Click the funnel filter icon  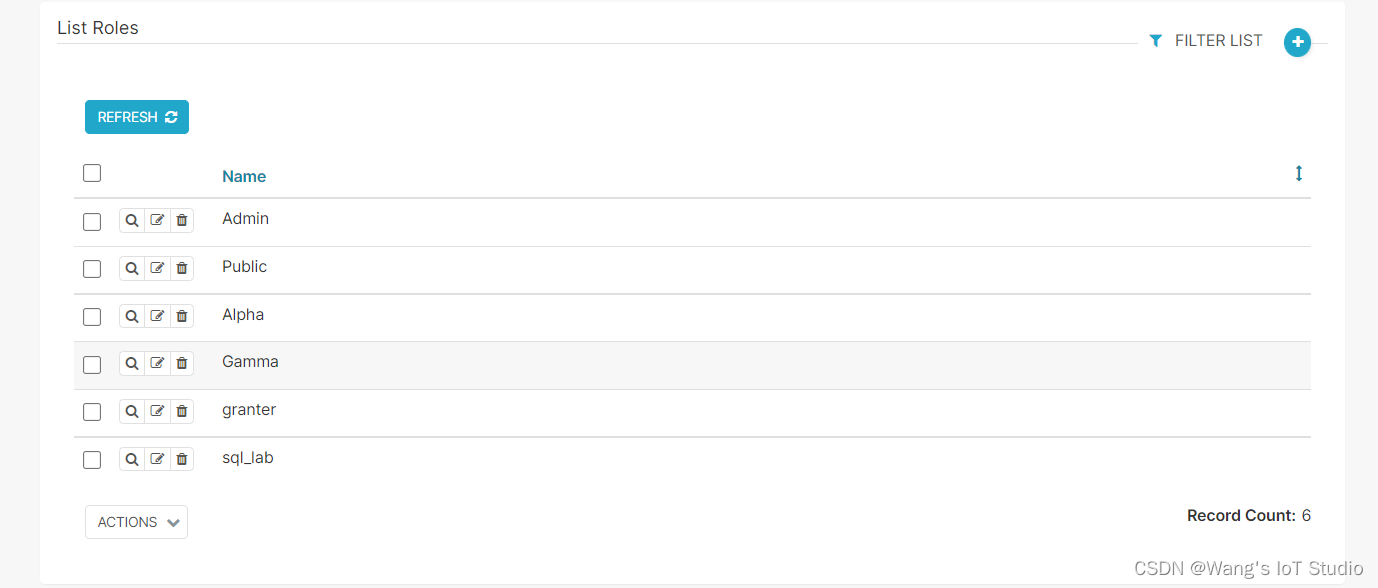click(1156, 40)
